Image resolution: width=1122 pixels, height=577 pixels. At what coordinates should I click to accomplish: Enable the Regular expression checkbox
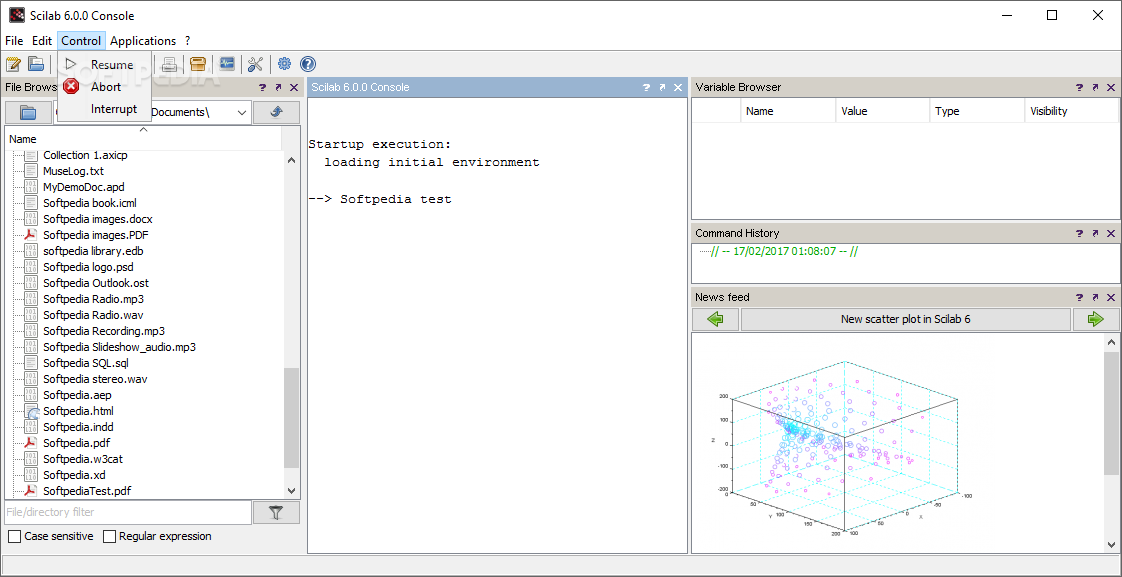click(109, 536)
